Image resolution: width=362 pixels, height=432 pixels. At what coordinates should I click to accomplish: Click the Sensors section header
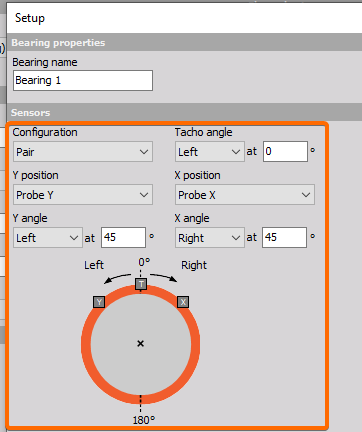tap(184, 112)
